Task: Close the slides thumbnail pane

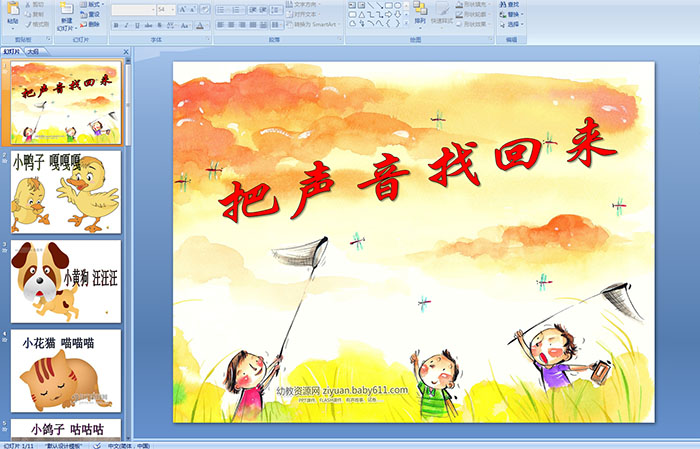Action: (x=126, y=52)
